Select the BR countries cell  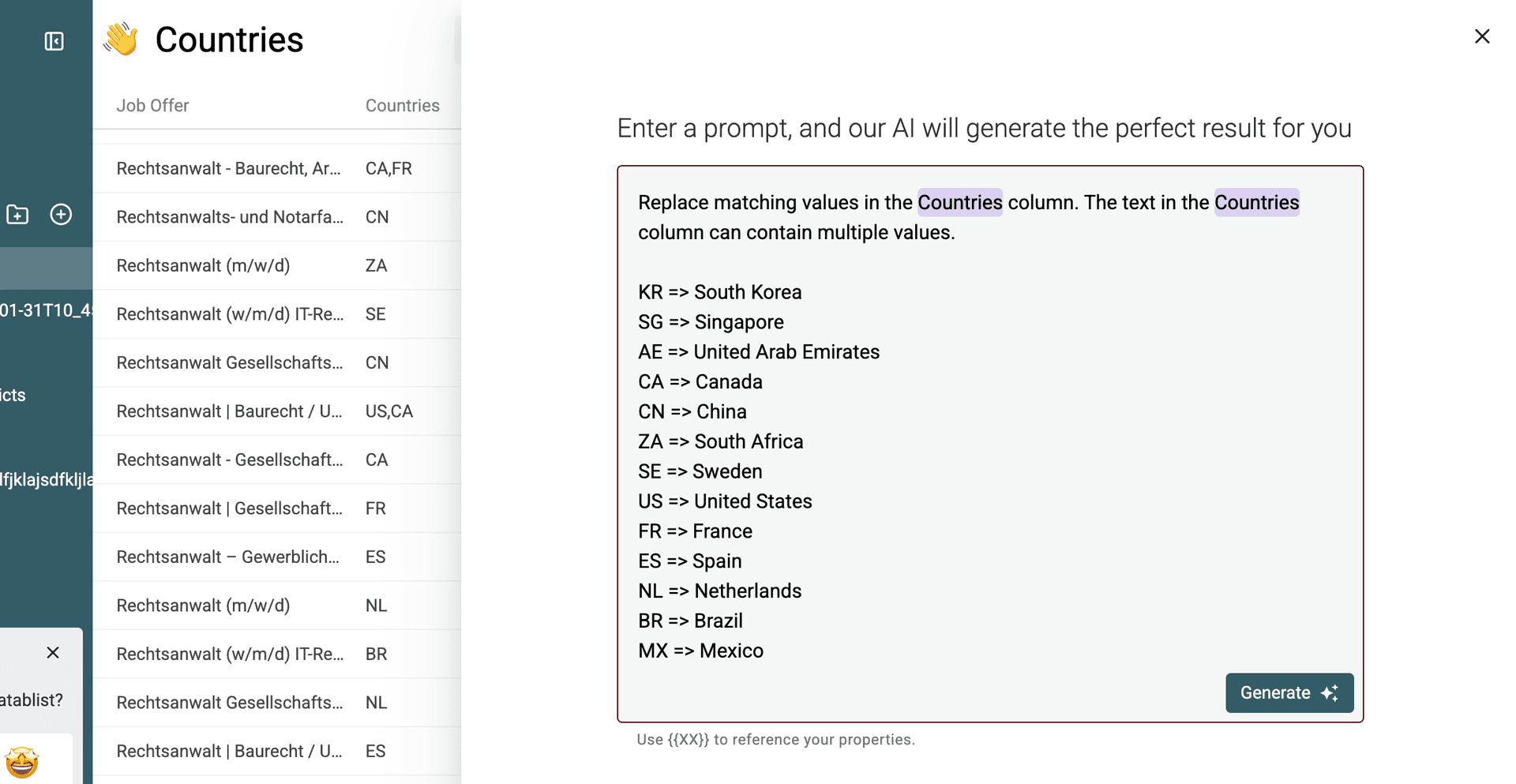376,655
